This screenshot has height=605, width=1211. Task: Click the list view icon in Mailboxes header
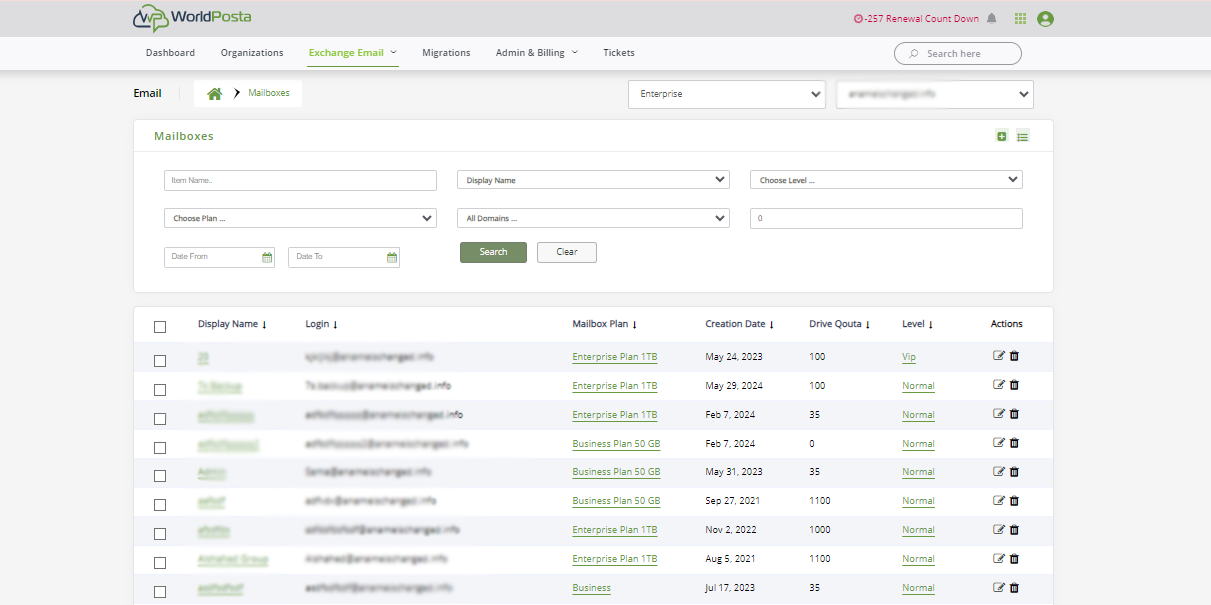(1022, 136)
